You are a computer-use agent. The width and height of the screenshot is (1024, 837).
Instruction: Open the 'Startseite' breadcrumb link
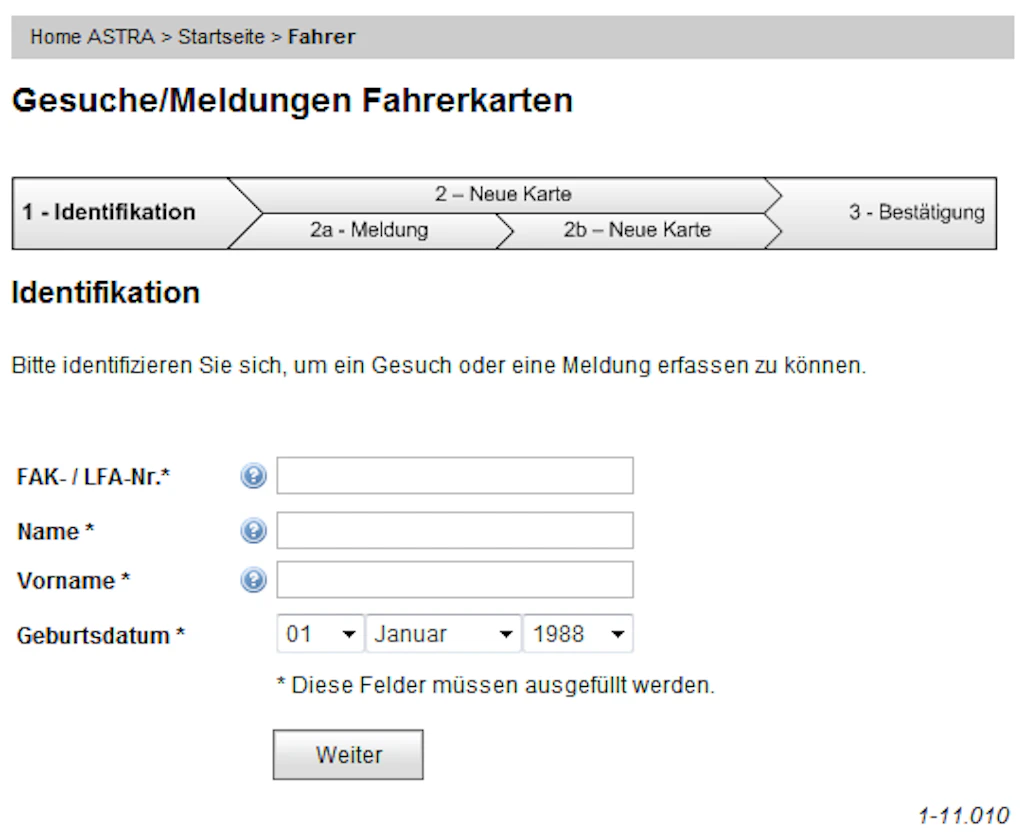click(x=221, y=38)
